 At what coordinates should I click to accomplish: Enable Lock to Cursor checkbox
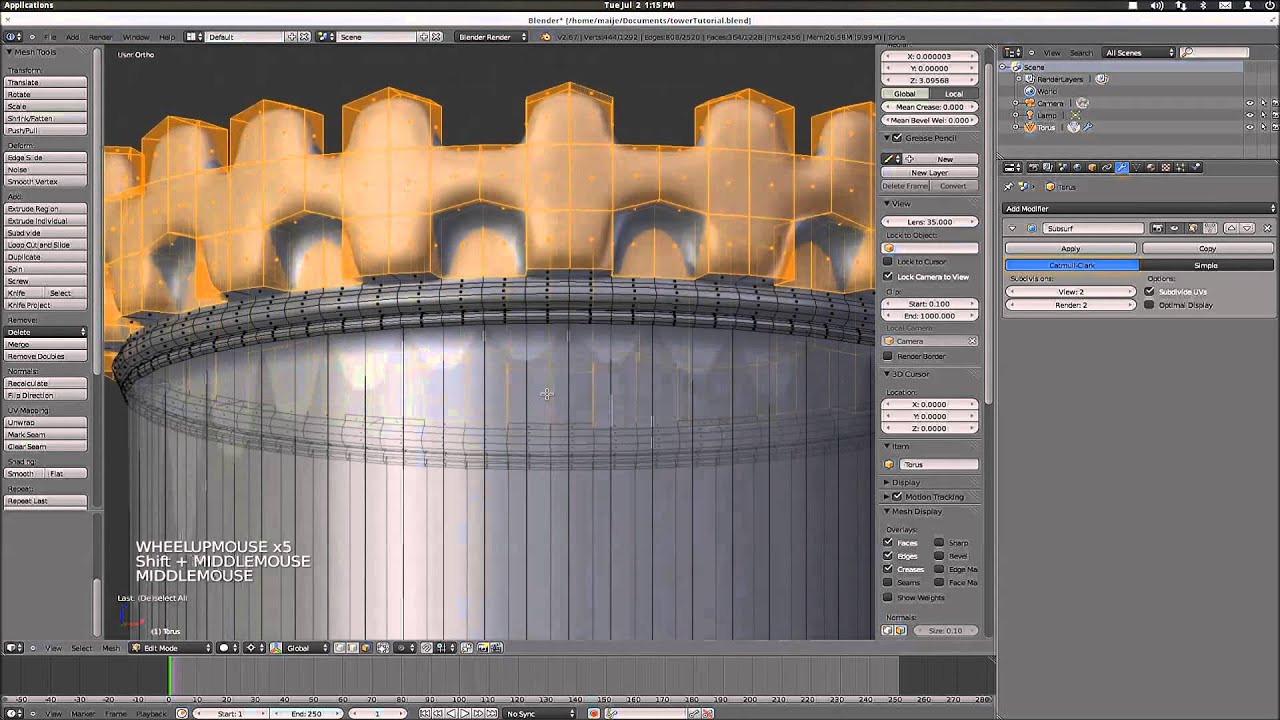pos(888,262)
